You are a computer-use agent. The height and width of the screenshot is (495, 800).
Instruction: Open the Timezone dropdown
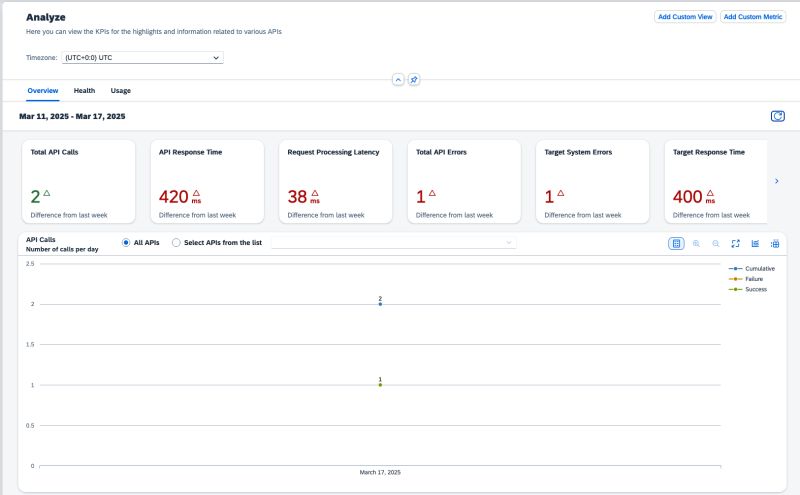(142, 58)
